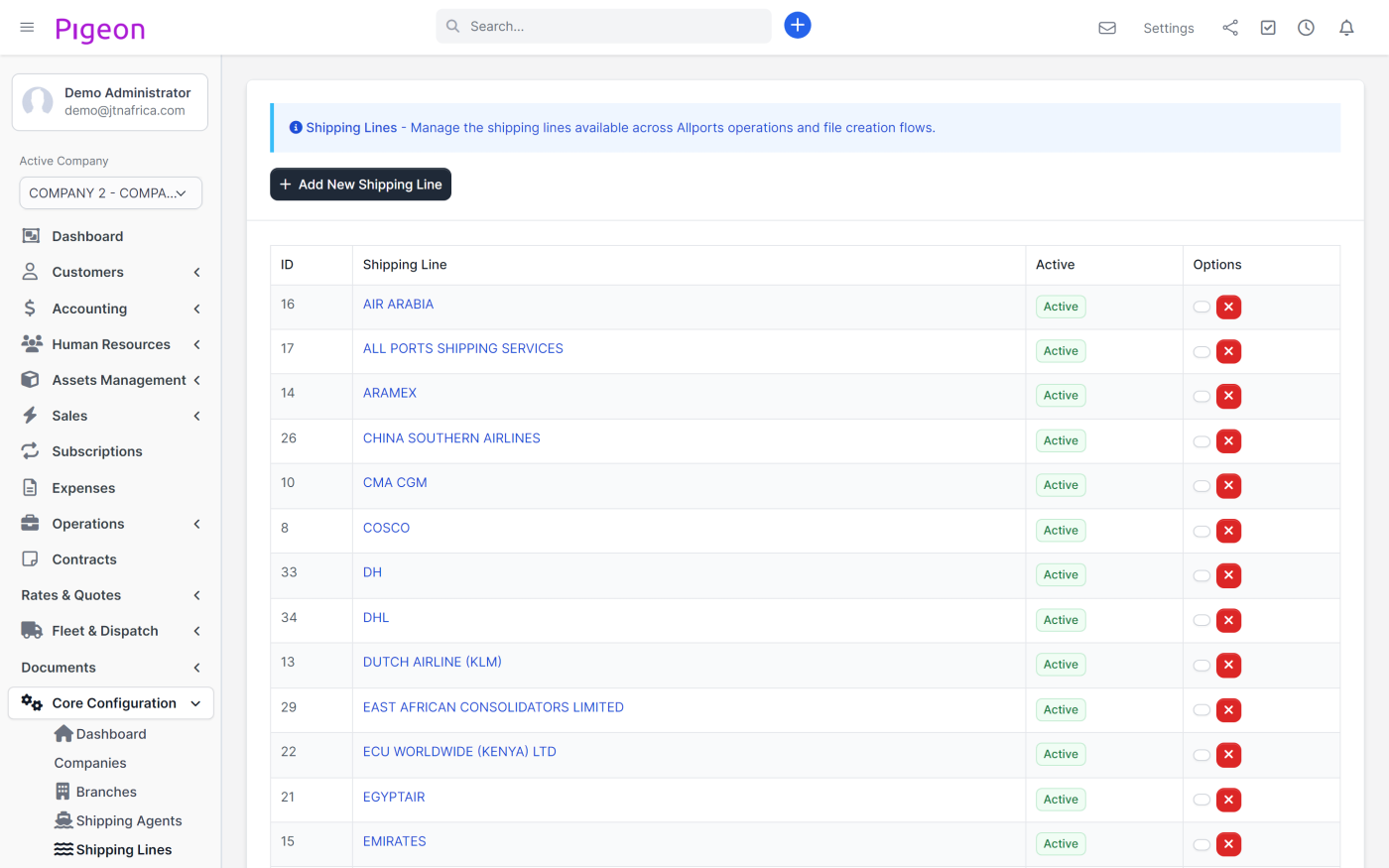Expand the Documents menu

(x=110, y=668)
